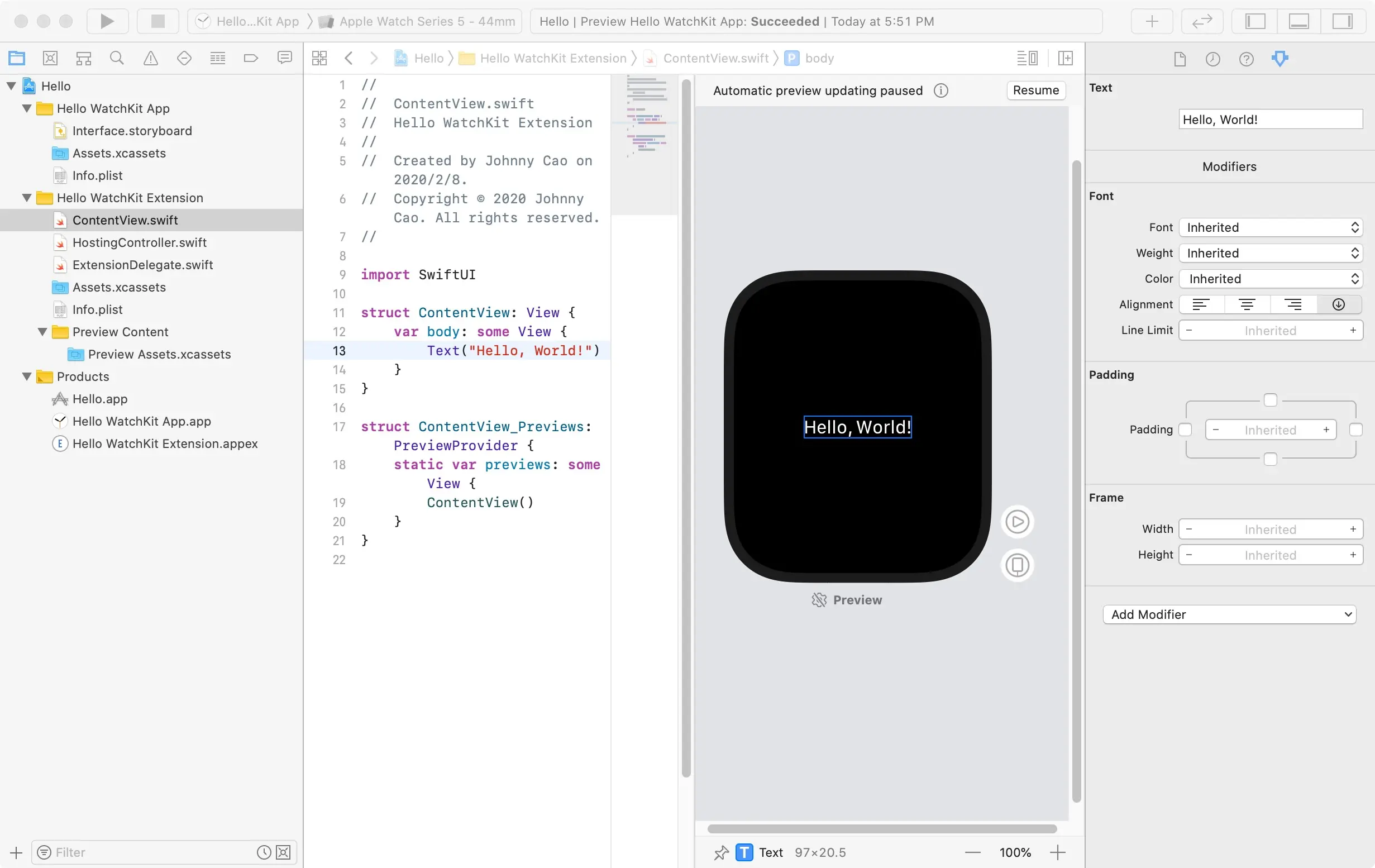
Task: Select HostingController.swift in the navigator
Action: point(139,242)
